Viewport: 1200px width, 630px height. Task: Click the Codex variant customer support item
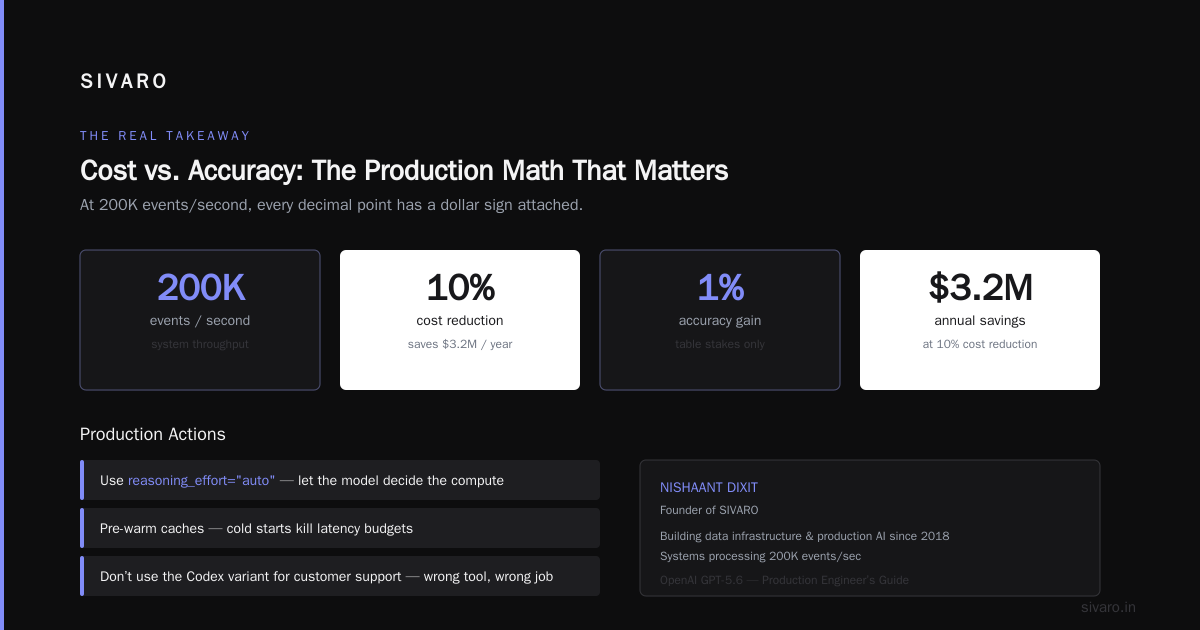pos(340,576)
